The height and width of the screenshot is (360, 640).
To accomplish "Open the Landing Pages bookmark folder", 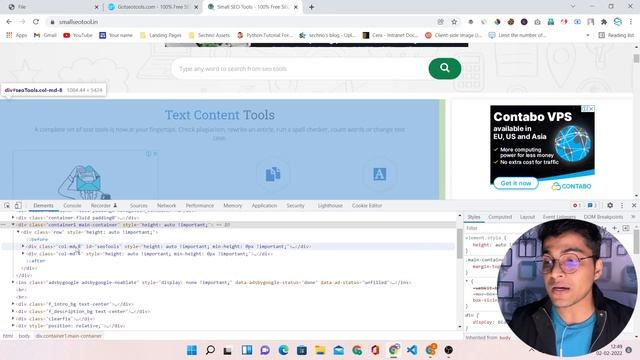I will pyautogui.click(x=160, y=35).
